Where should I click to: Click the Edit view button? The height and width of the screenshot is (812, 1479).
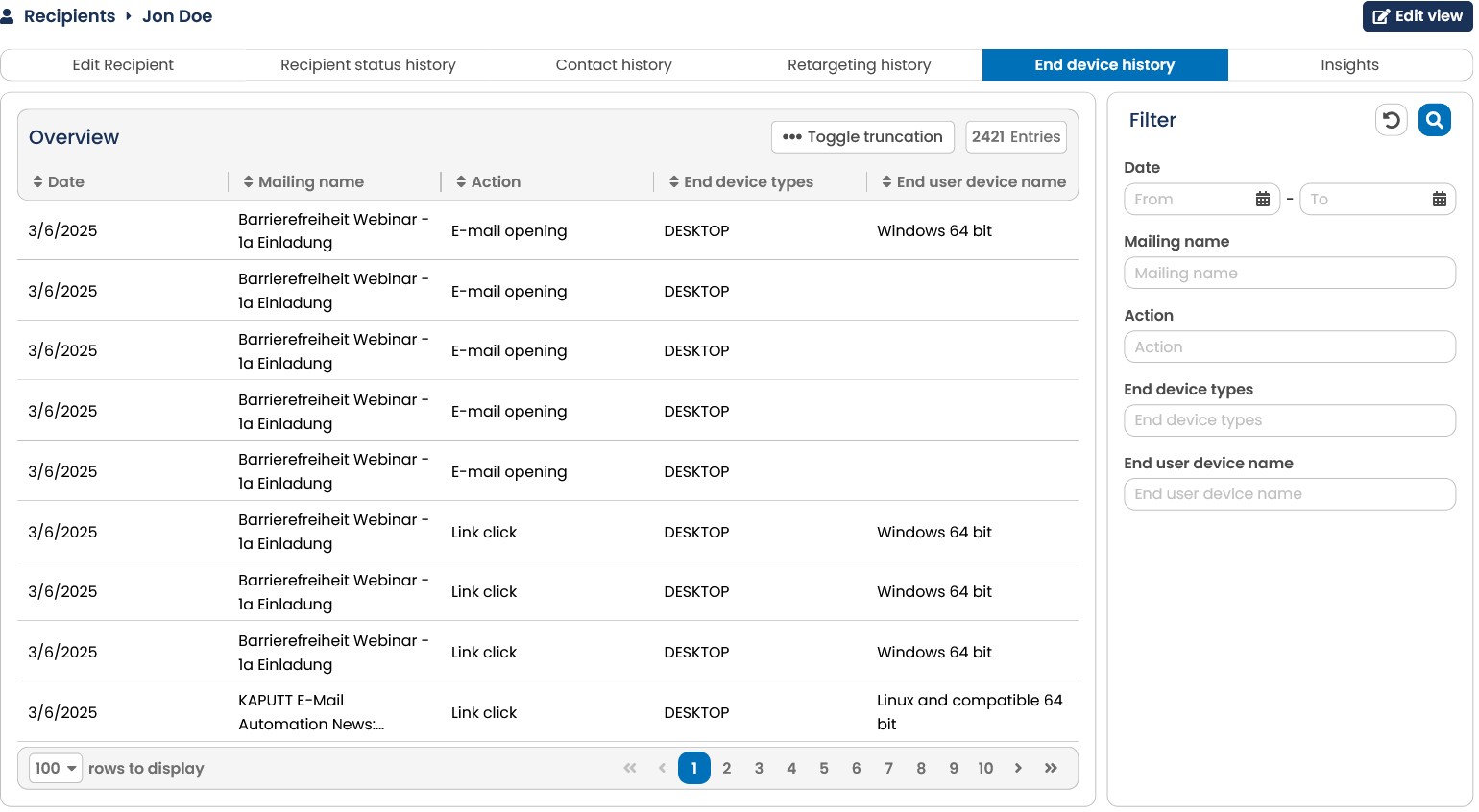point(1418,16)
